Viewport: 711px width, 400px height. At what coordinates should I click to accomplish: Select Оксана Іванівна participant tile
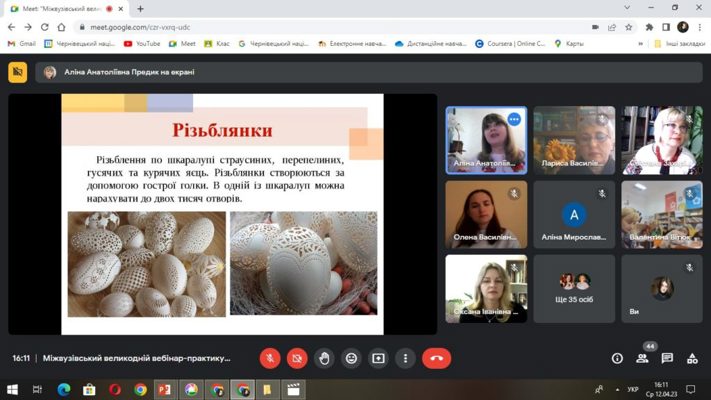486,289
